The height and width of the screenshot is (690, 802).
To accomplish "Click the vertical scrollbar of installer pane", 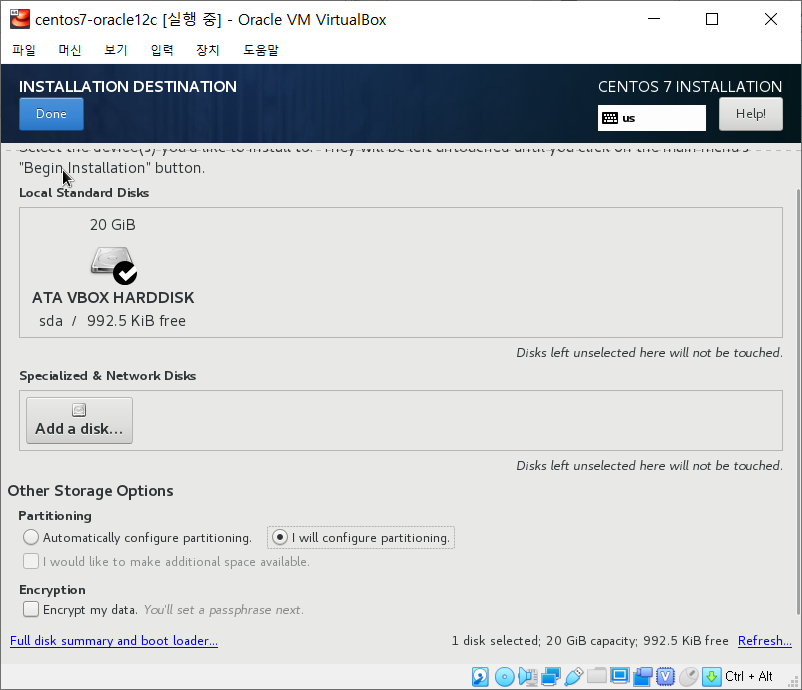I will (798, 402).
